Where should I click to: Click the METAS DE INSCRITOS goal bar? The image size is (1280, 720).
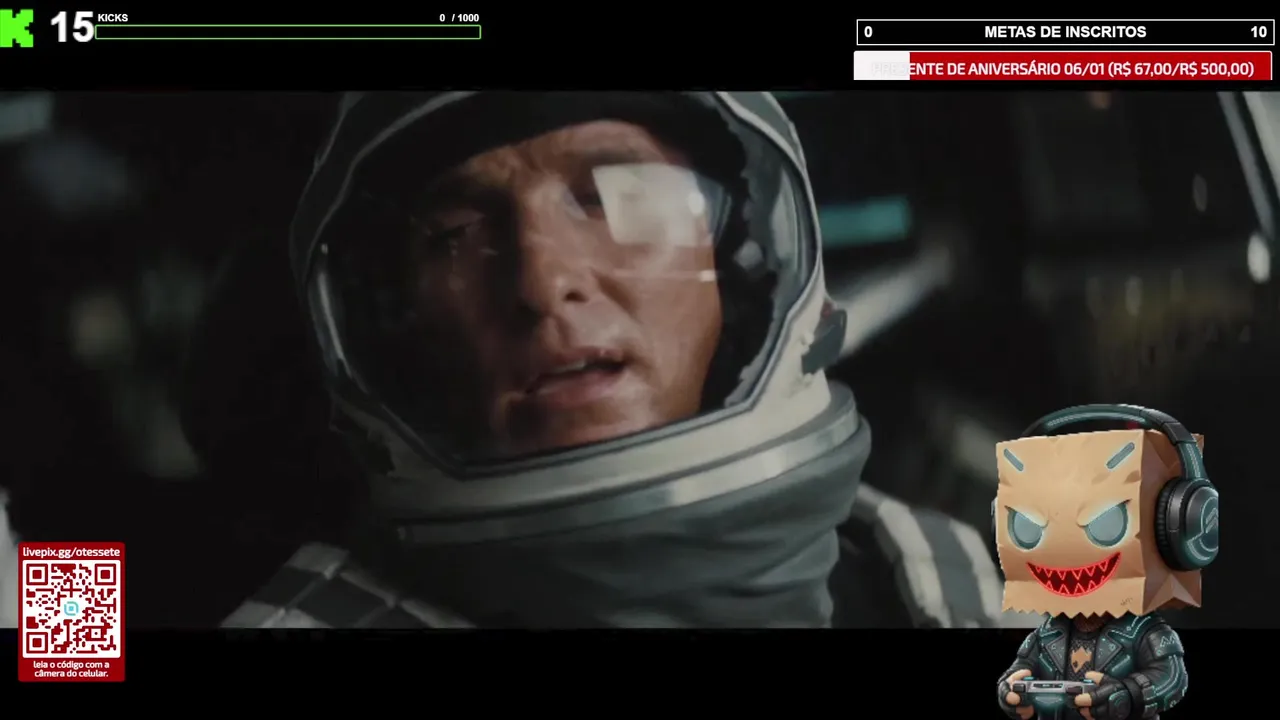click(1064, 32)
